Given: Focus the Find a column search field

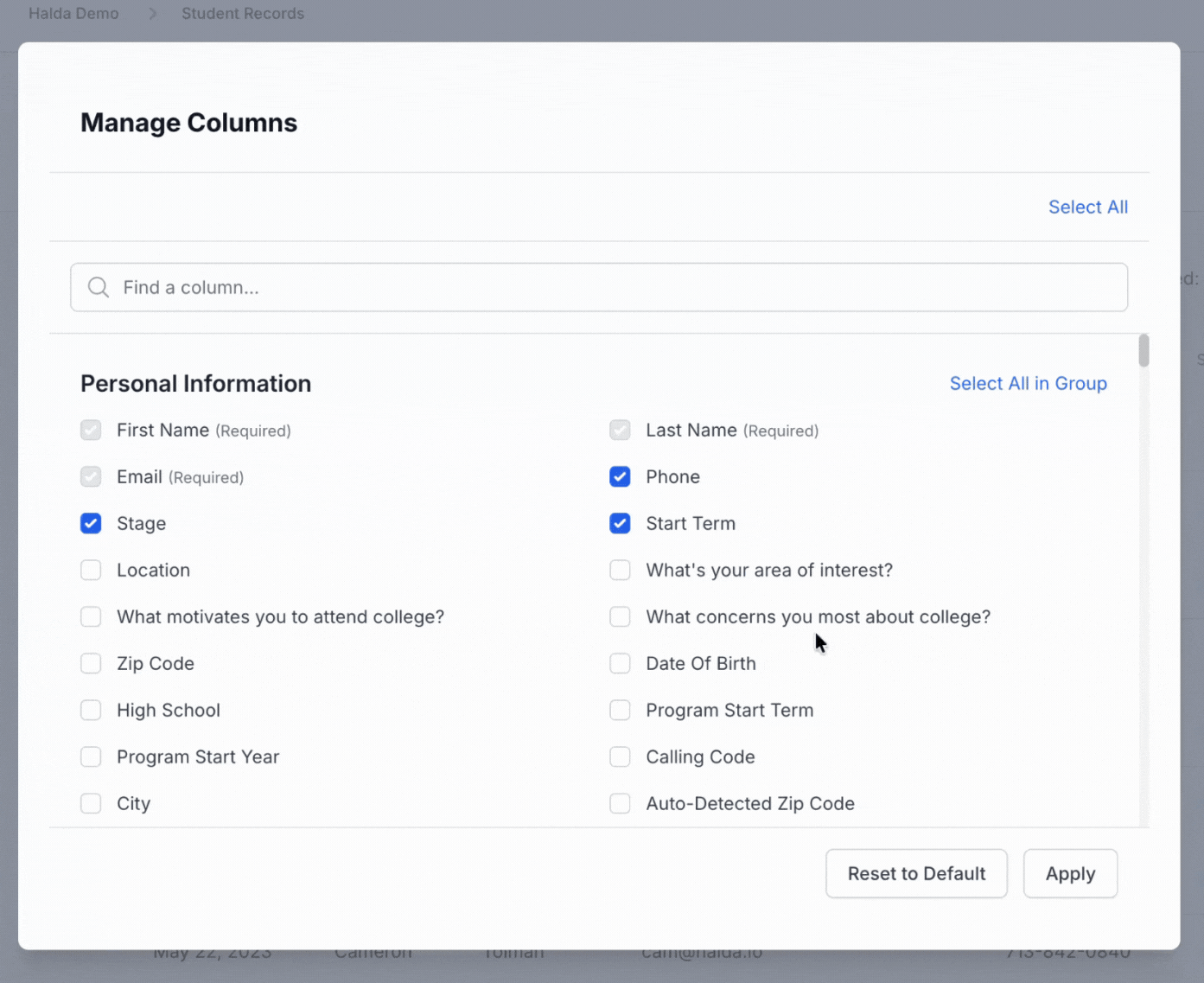Looking at the screenshot, I should click(605, 287).
